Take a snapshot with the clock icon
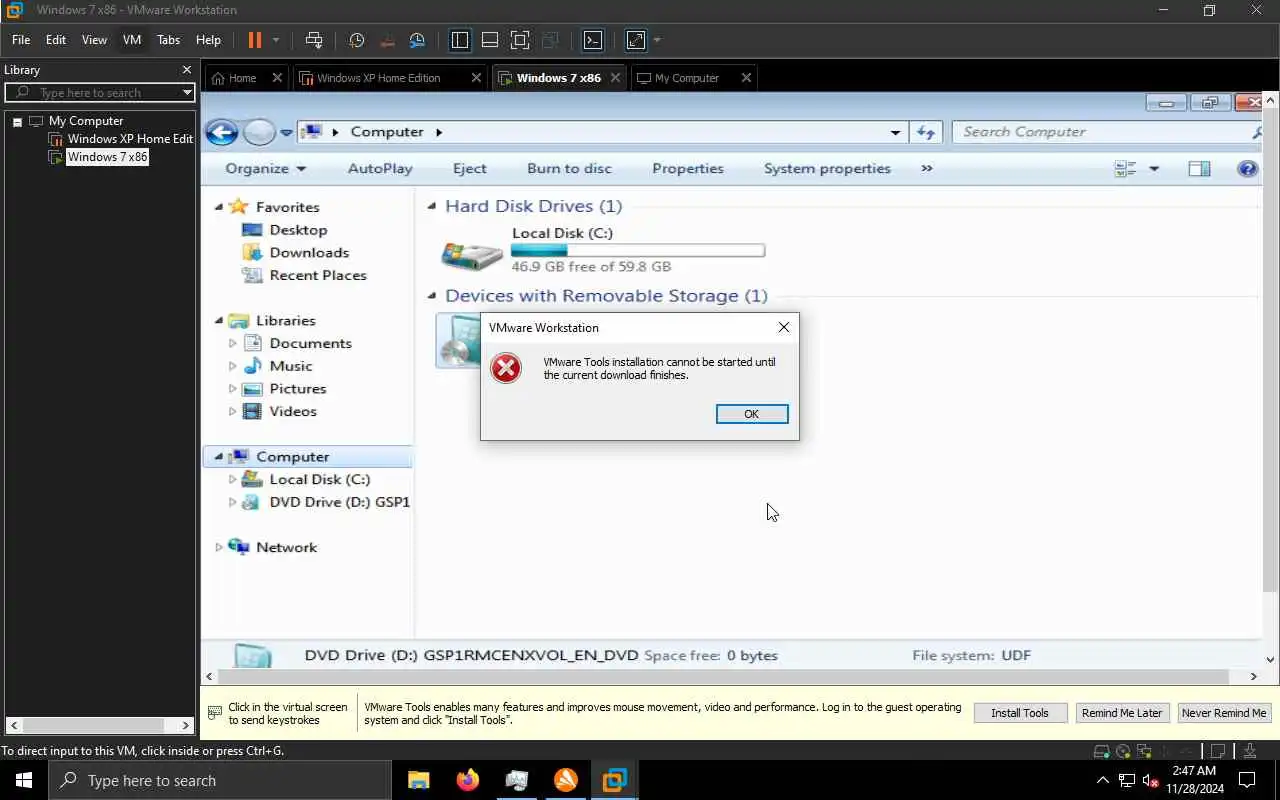Image resolution: width=1280 pixels, height=800 pixels. tap(356, 40)
